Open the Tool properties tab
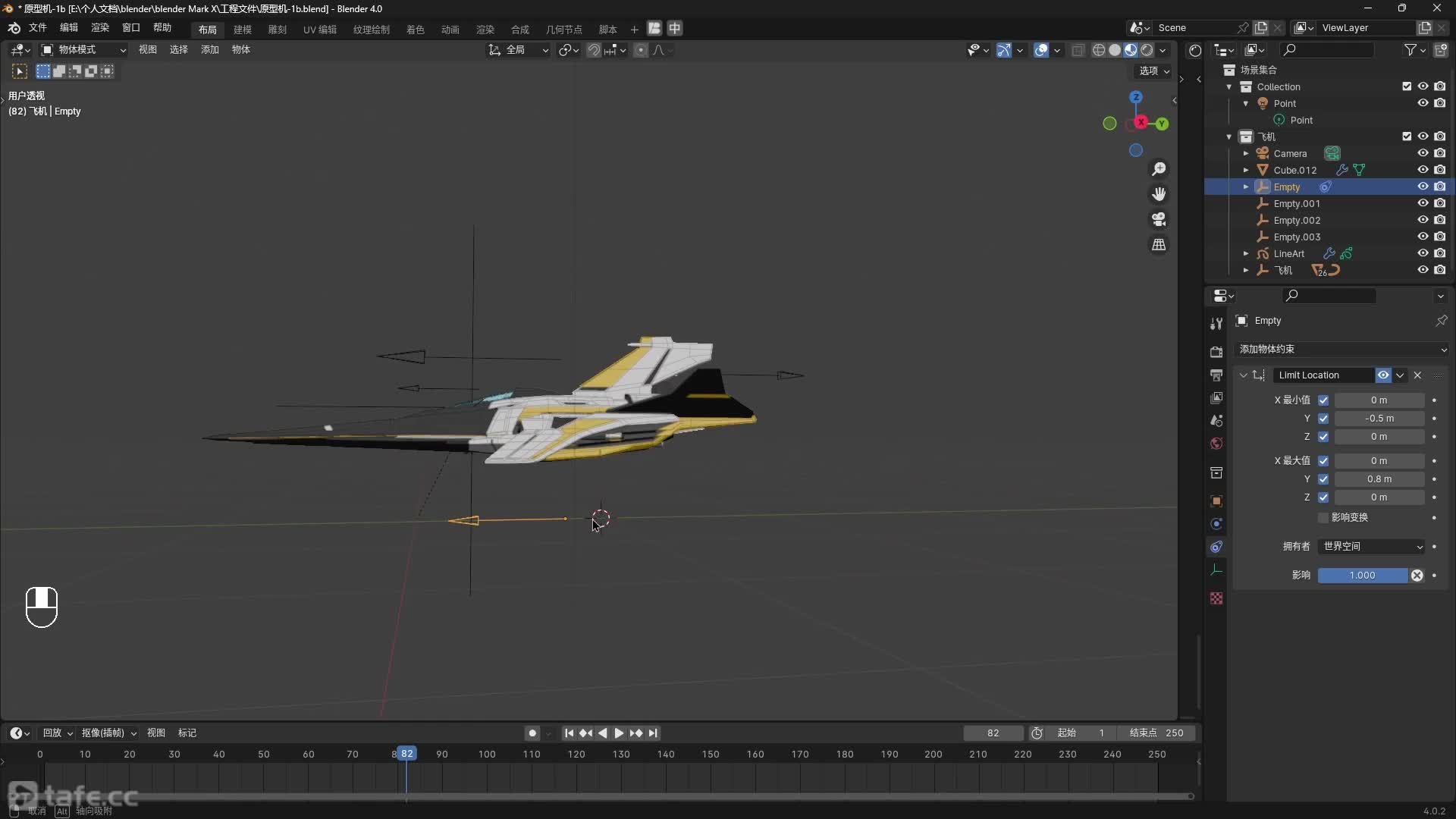The height and width of the screenshot is (819, 1456). coord(1216,324)
